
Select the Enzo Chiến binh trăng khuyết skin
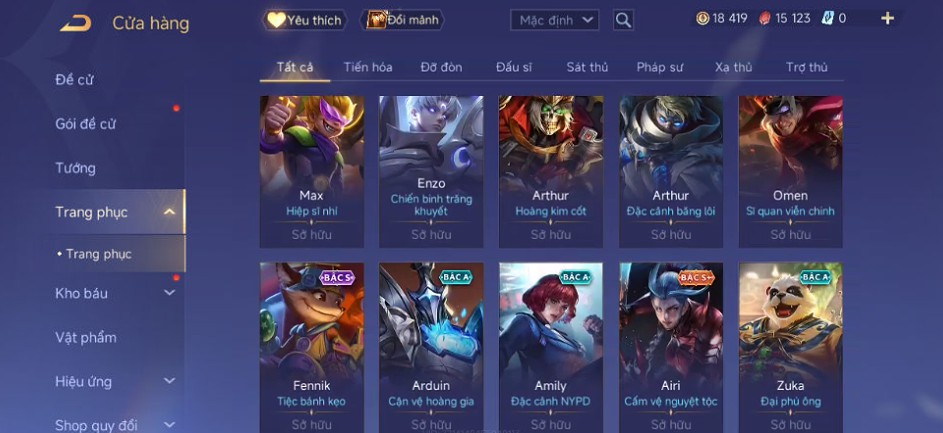click(431, 171)
